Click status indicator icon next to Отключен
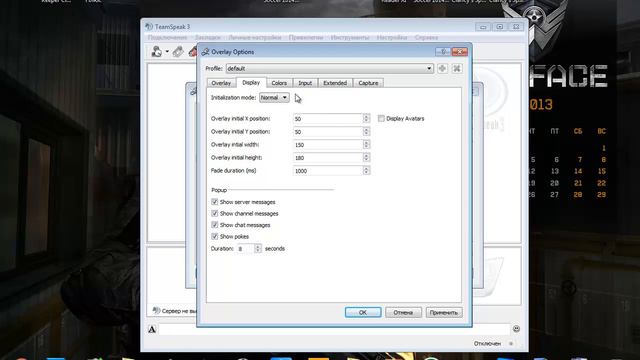This screenshot has height=360, width=640. click(511, 344)
